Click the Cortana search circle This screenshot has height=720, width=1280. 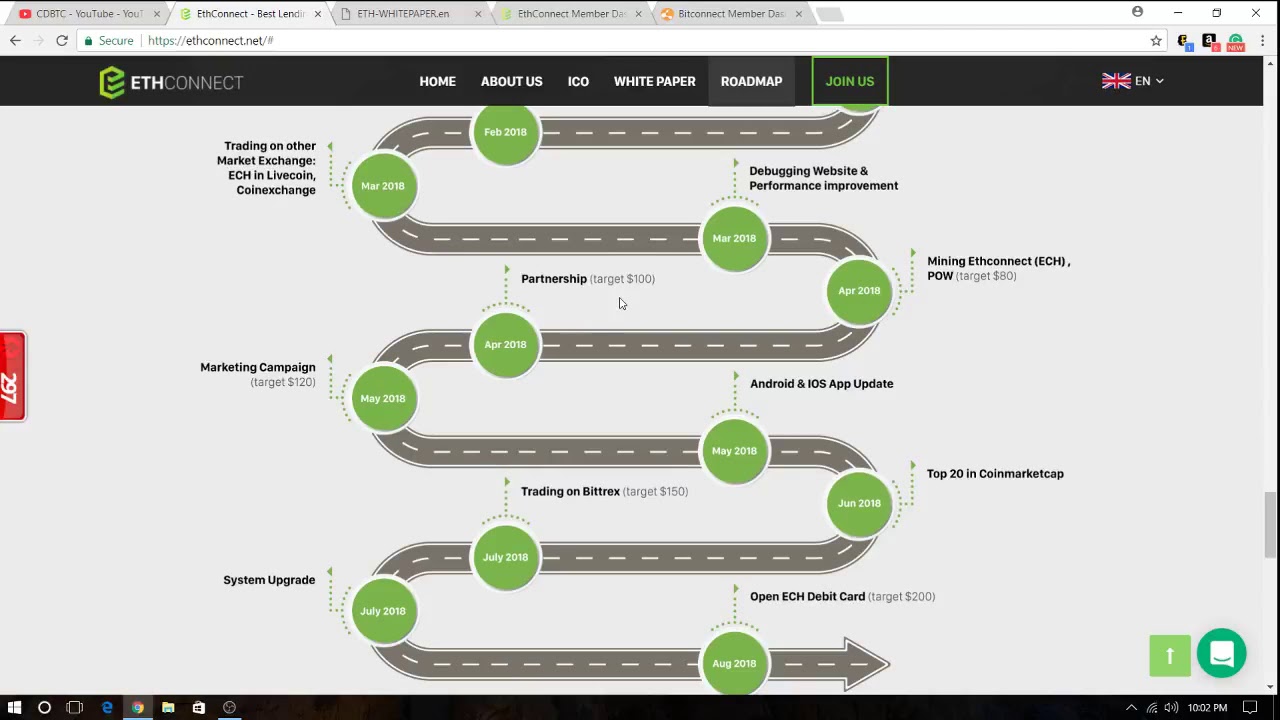(x=44, y=707)
